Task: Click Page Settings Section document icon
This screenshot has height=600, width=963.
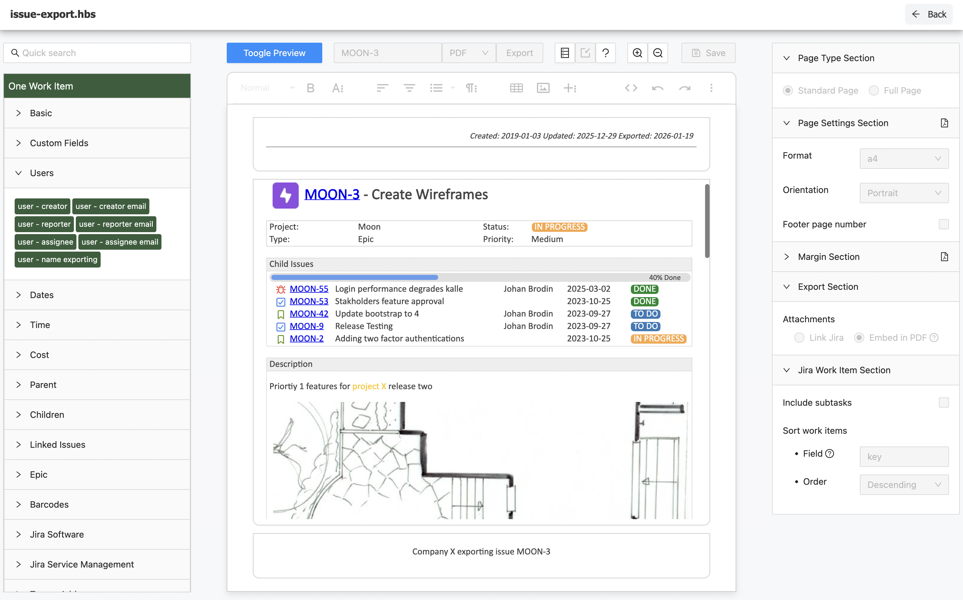Action: 945,123
